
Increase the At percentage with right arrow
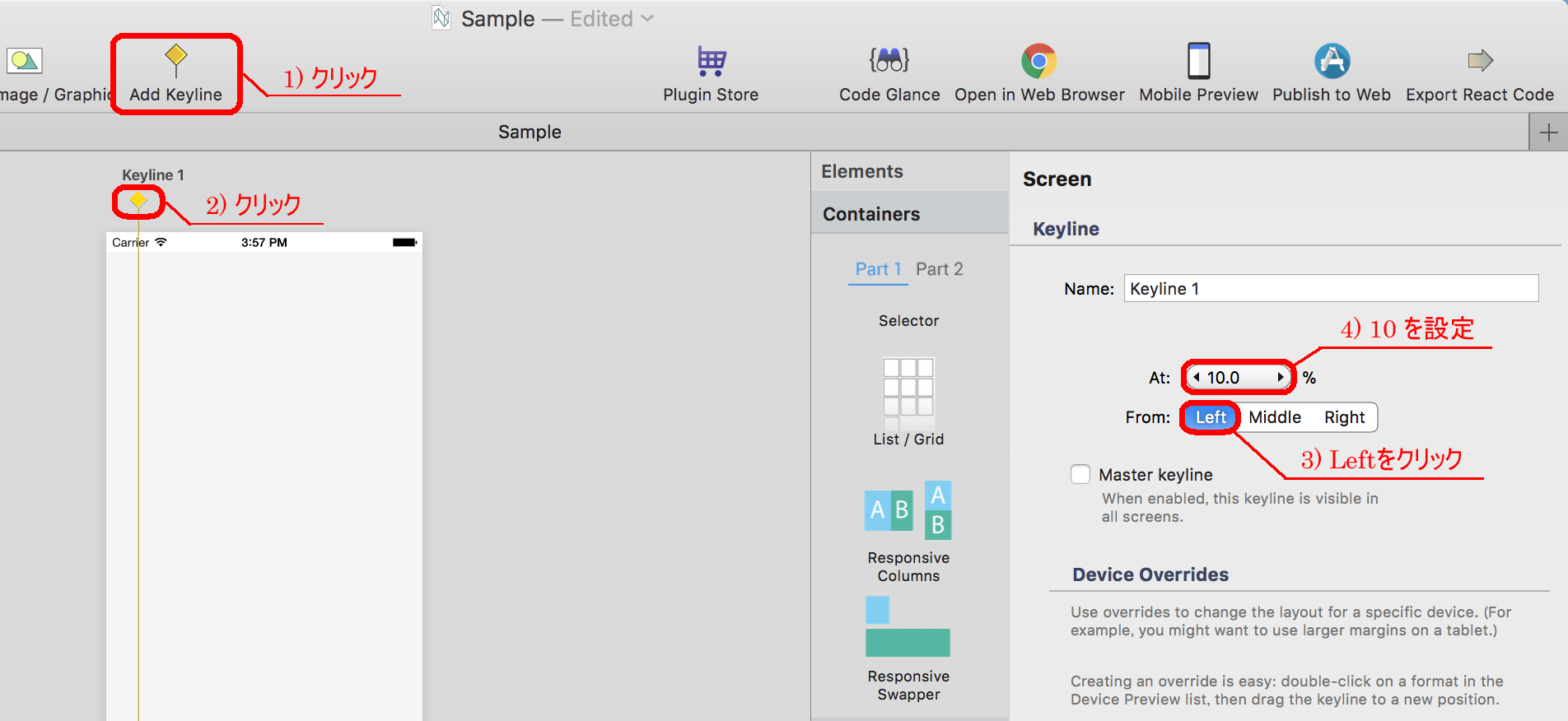click(x=1281, y=377)
